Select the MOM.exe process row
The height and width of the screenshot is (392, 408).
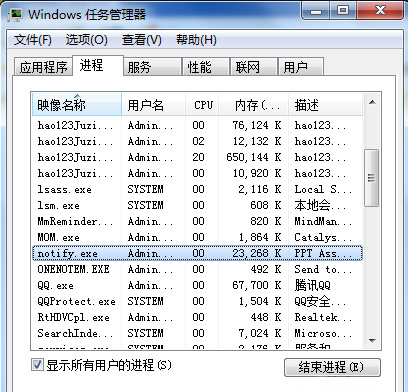pos(197,237)
